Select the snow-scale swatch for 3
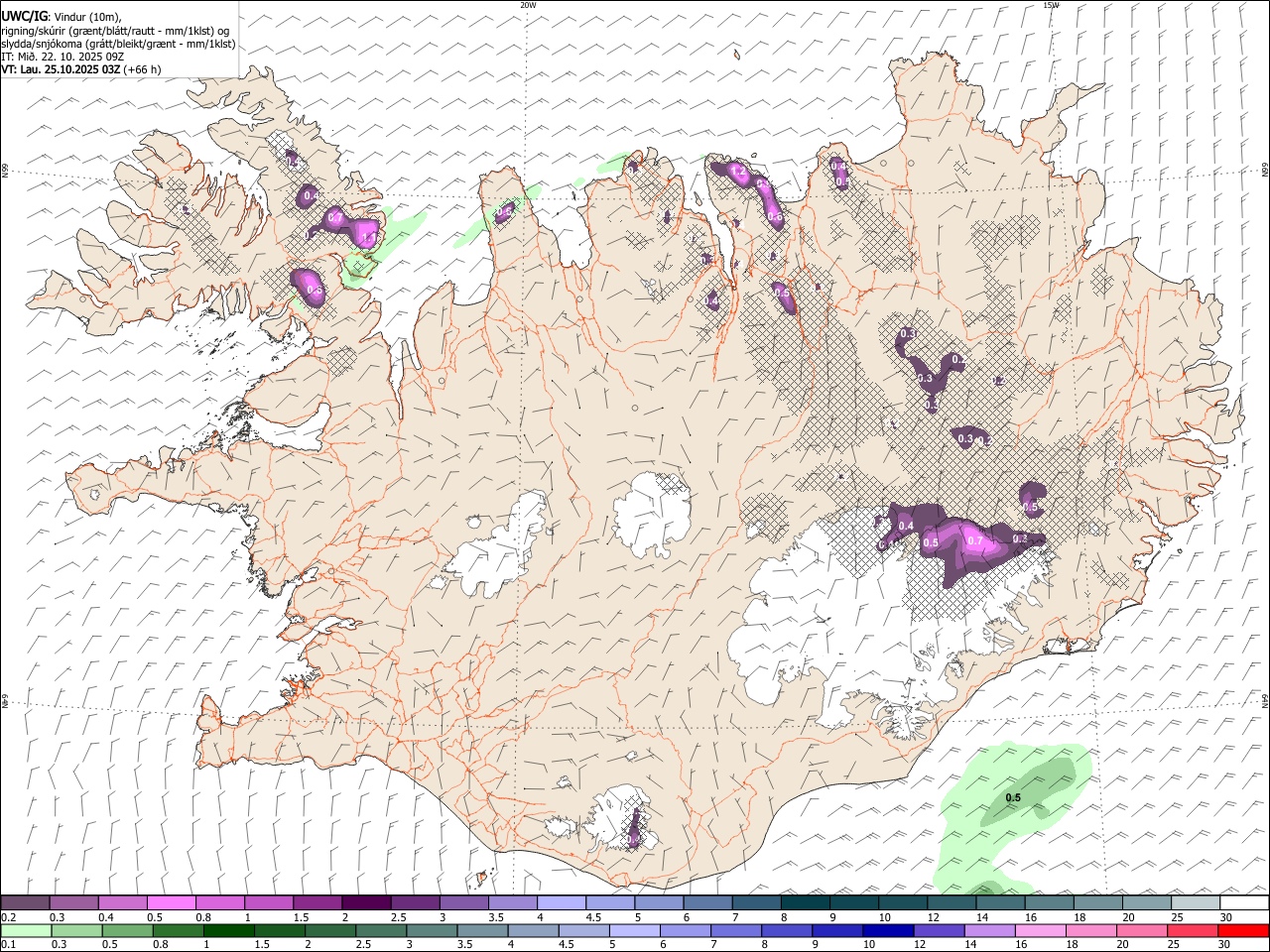 pyautogui.click(x=464, y=902)
